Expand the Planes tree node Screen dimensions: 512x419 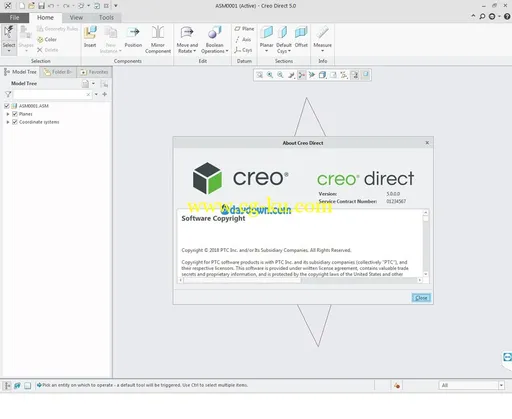[x=8, y=114]
